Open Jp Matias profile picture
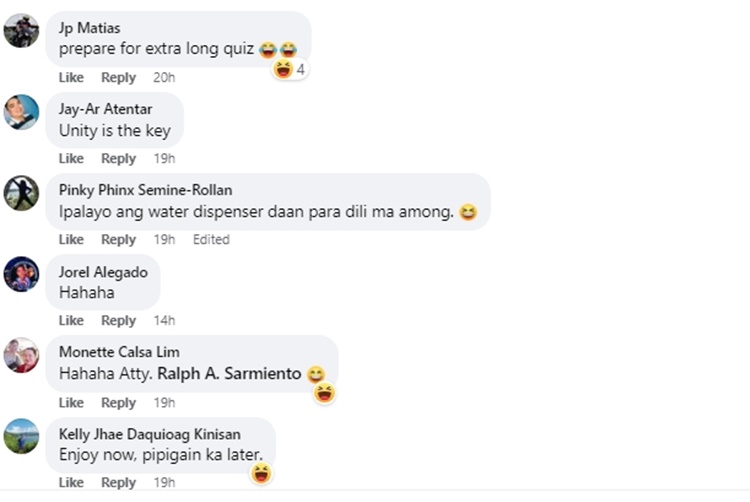 21,30
